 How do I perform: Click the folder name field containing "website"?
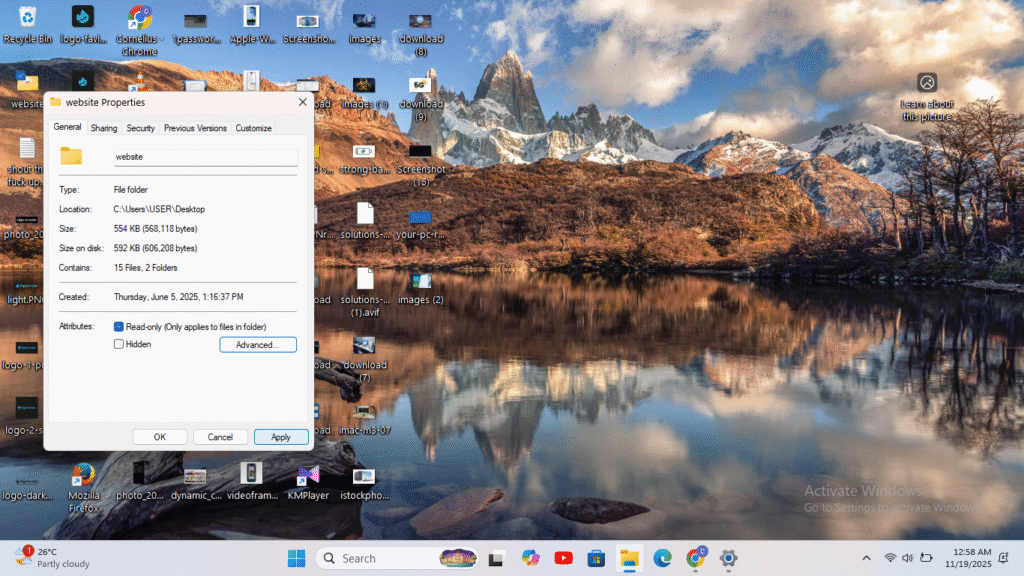click(x=205, y=157)
